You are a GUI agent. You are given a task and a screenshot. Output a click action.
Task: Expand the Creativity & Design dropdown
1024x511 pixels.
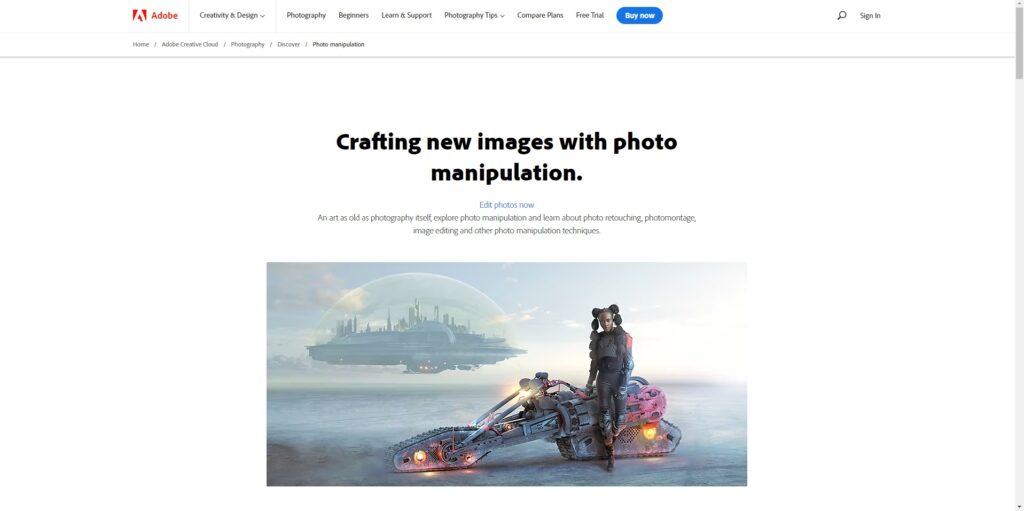[232, 15]
